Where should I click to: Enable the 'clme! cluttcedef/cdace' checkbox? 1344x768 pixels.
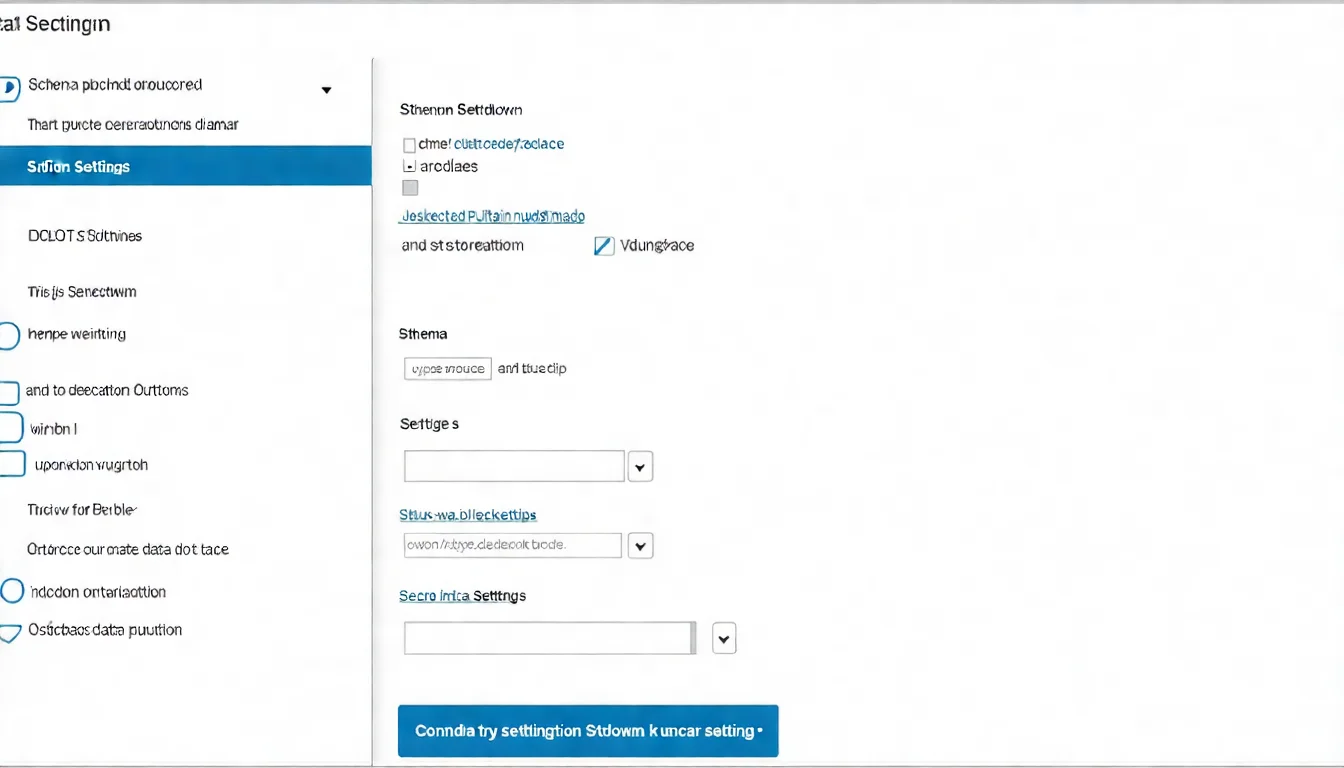(x=409, y=145)
